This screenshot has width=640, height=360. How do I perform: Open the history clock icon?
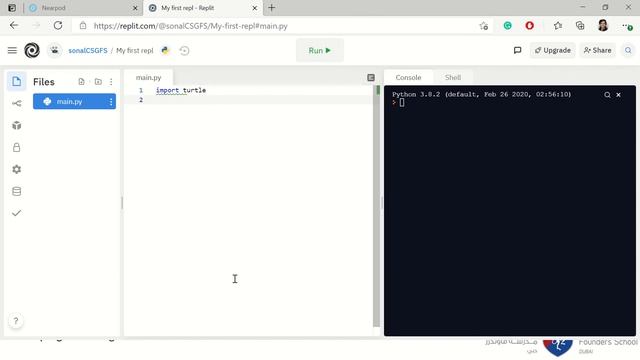184,51
